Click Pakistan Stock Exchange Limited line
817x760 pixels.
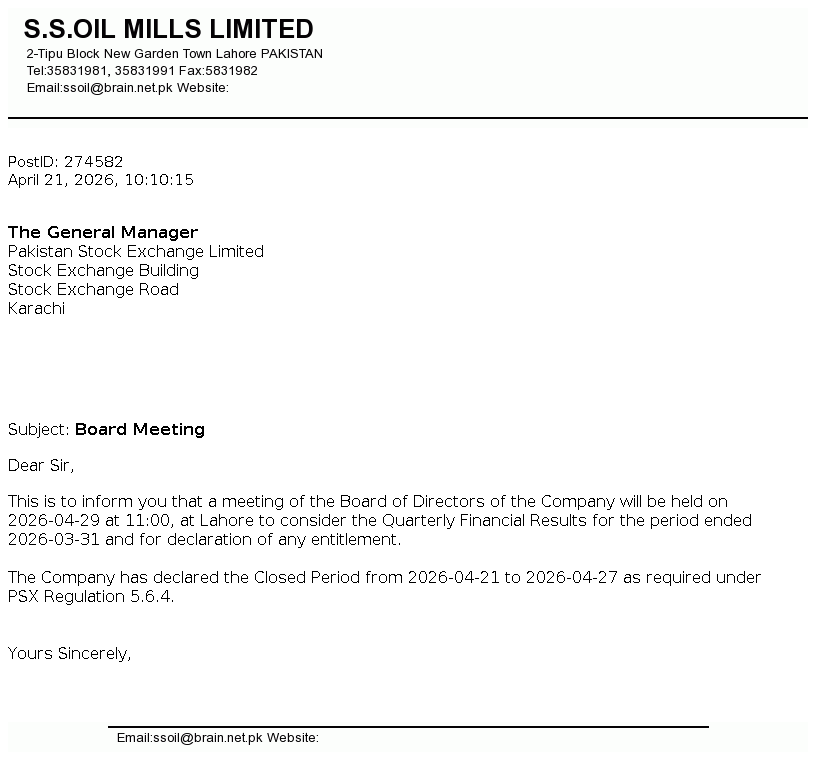coord(136,252)
